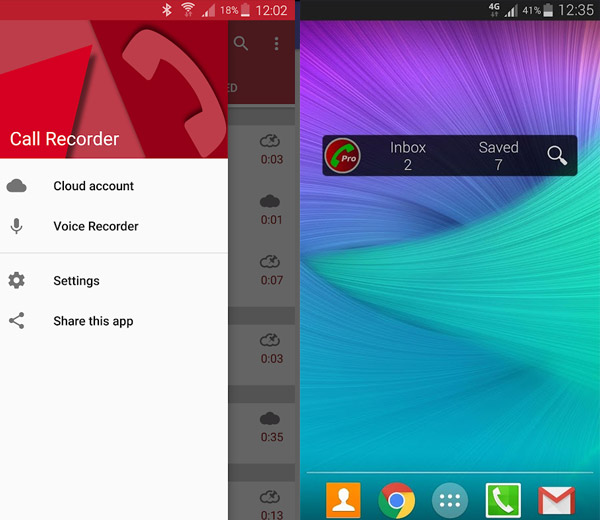The height and width of the screenshot is (520, 600).
Task: Launch Chrome from the dock
Action: pyautogui.click(x=397, y=499)
